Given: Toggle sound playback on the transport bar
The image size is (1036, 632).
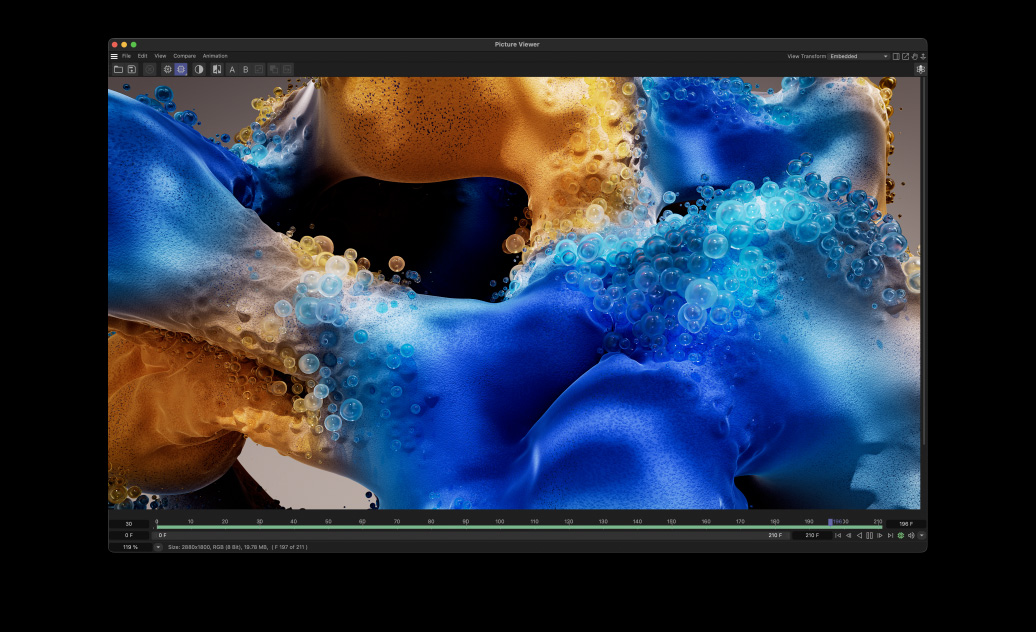Looking at the screenshot, I should (x=911, y=536).
